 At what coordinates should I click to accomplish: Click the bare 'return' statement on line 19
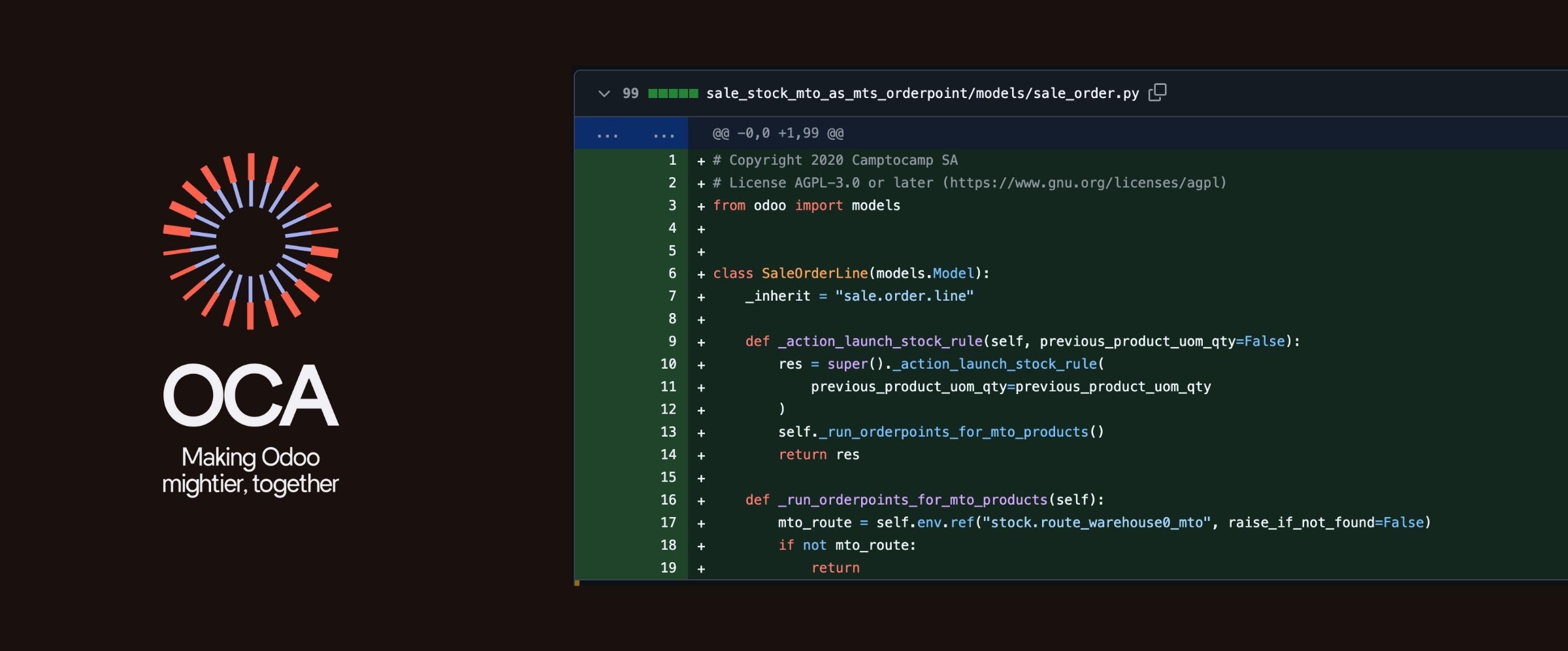point(836,568)
